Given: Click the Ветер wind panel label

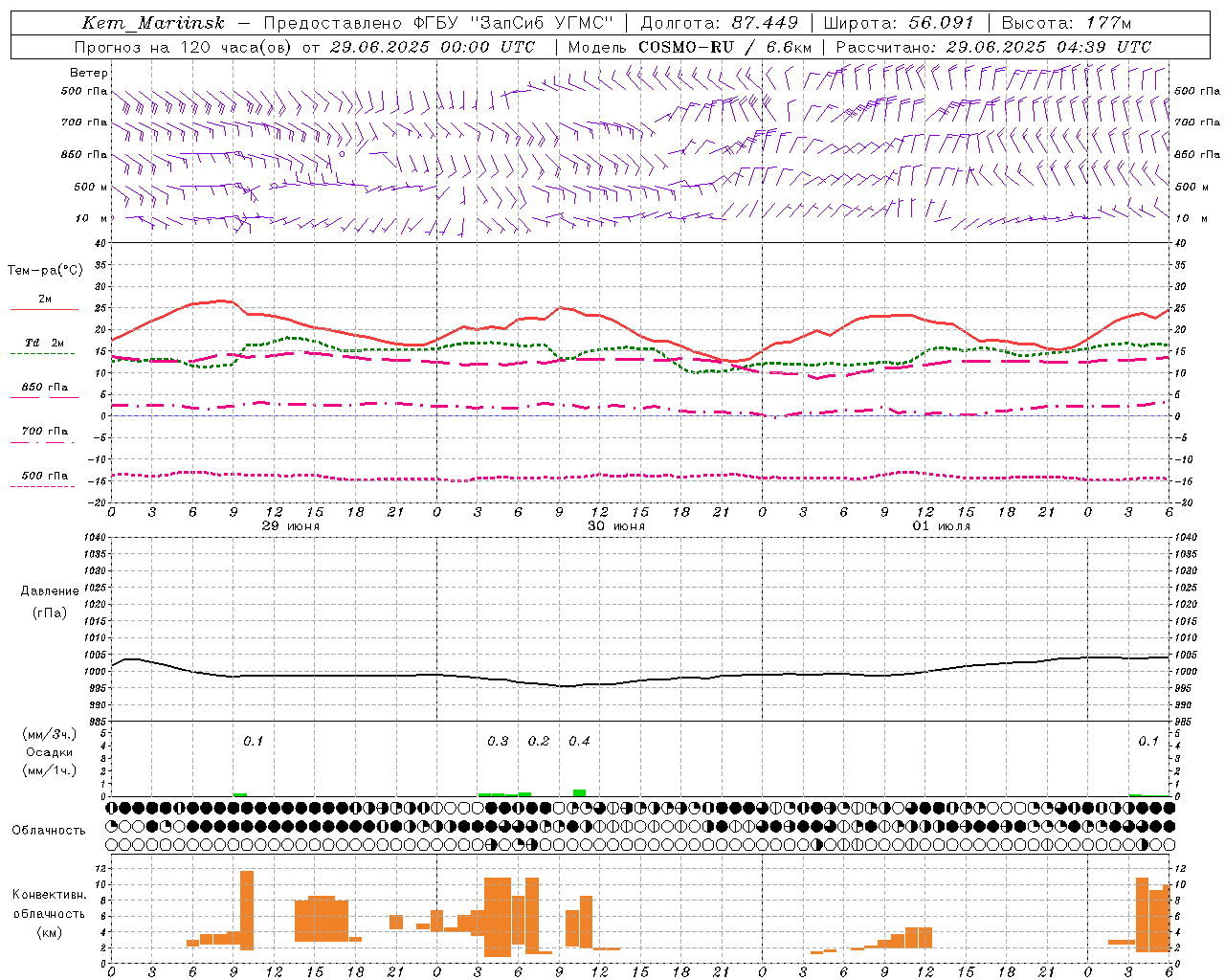Looking at the screenshot, I should coord(89,73).
